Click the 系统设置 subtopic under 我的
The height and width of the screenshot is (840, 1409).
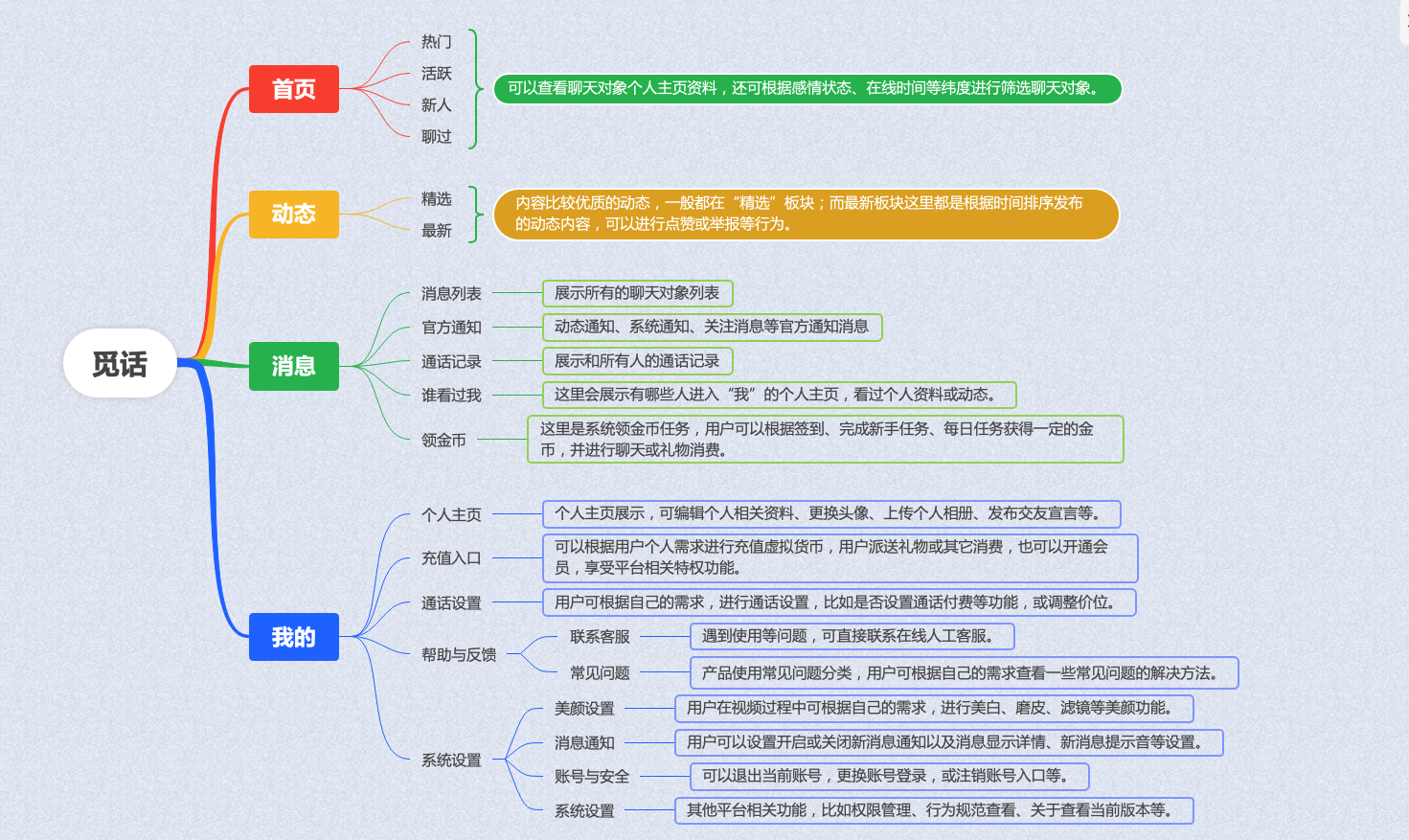[451, 761]
